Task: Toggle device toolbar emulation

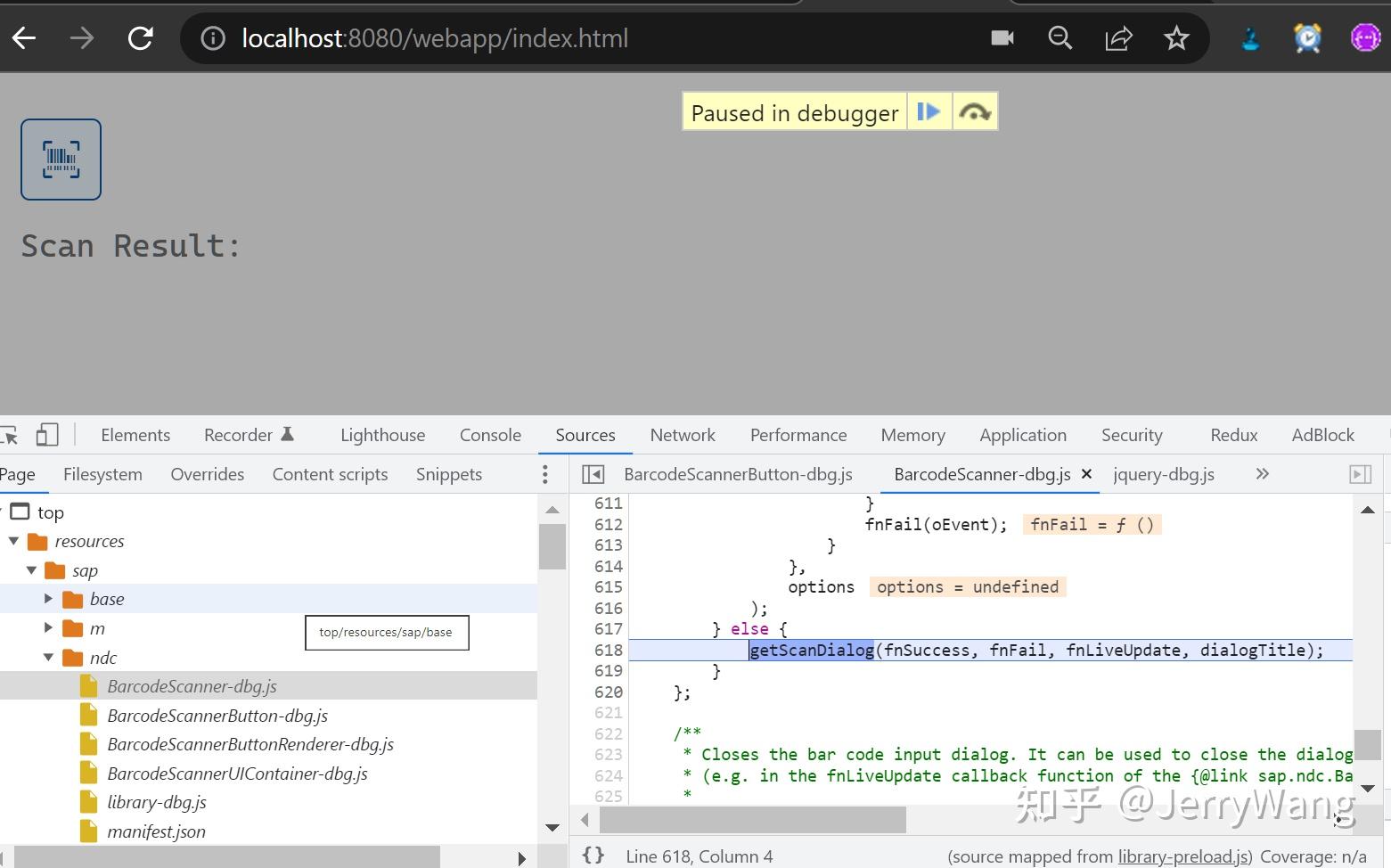Action: tap(46, 435)
